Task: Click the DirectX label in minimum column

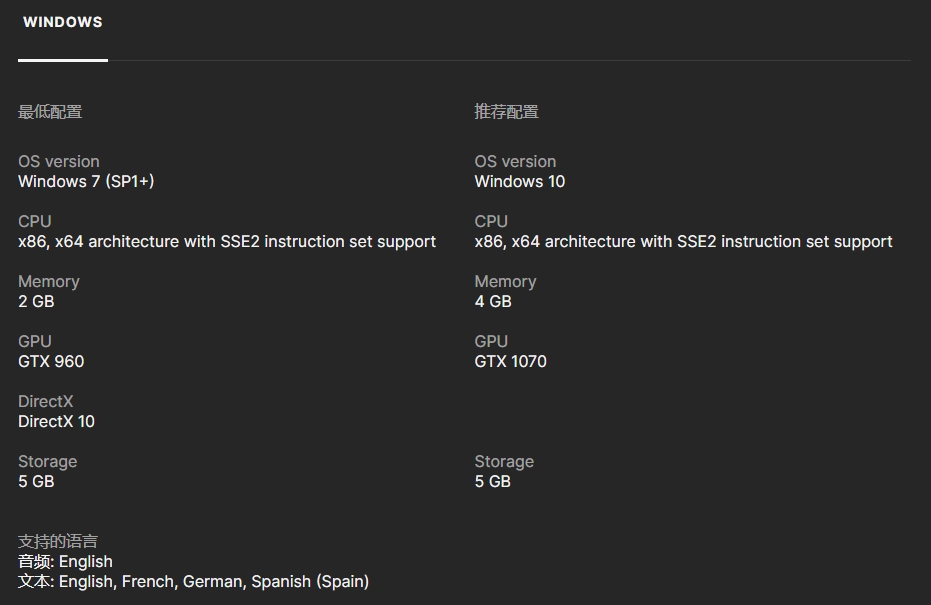Action: 46,401
